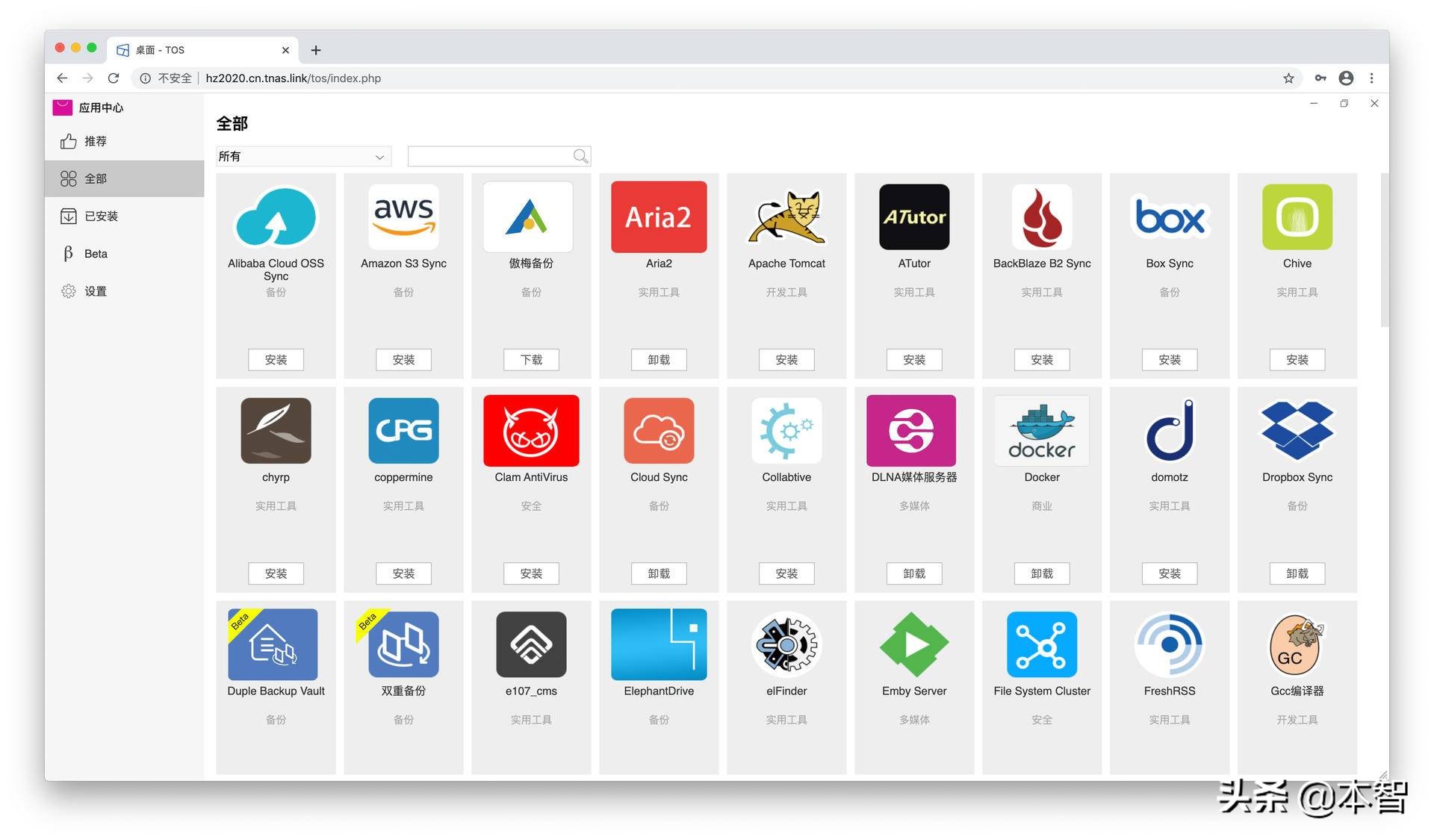Install Amazon S3 Sync with 安装 button
Image resolution: width=1434 pixels, height=840 pixels.
click(403, 360)
